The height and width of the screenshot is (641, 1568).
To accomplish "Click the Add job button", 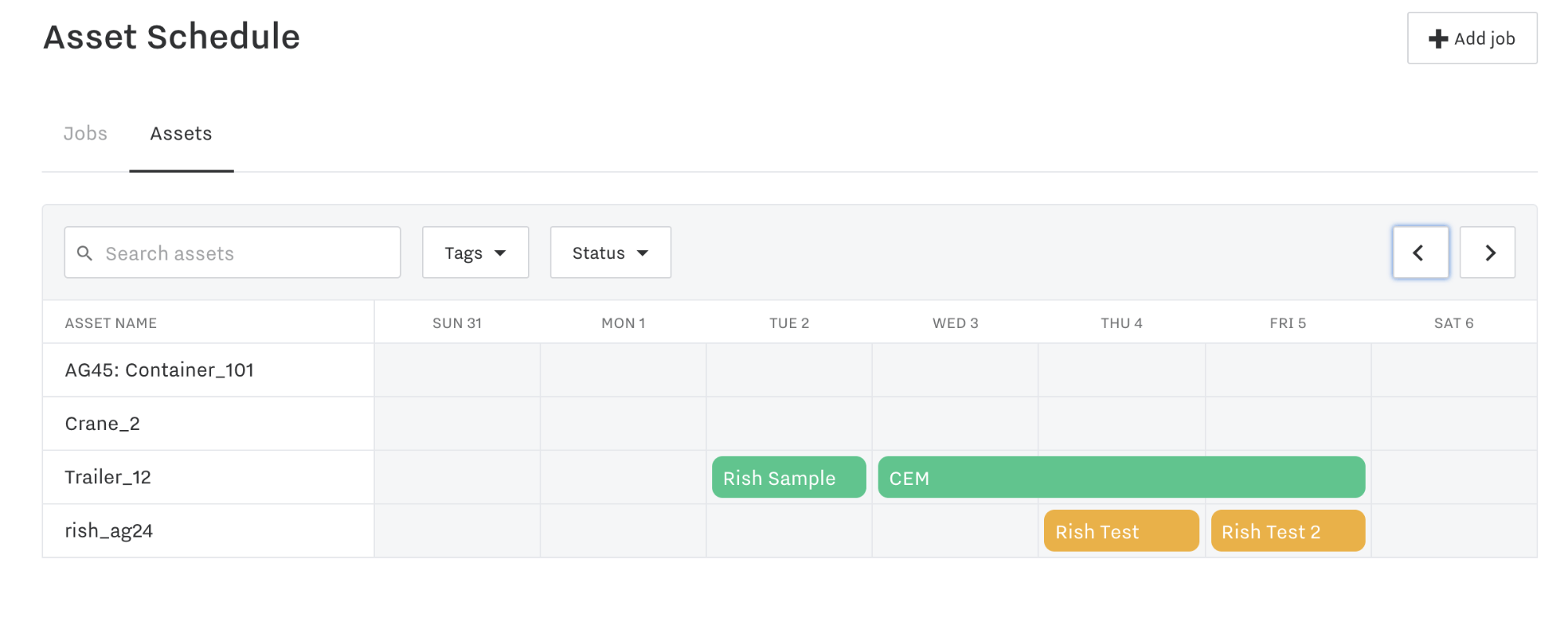I will pyautogui.click(x=1472, y=38).
